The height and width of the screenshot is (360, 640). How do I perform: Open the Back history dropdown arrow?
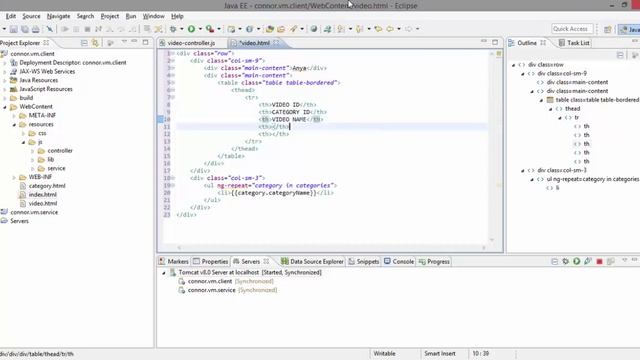click(399, 29)
